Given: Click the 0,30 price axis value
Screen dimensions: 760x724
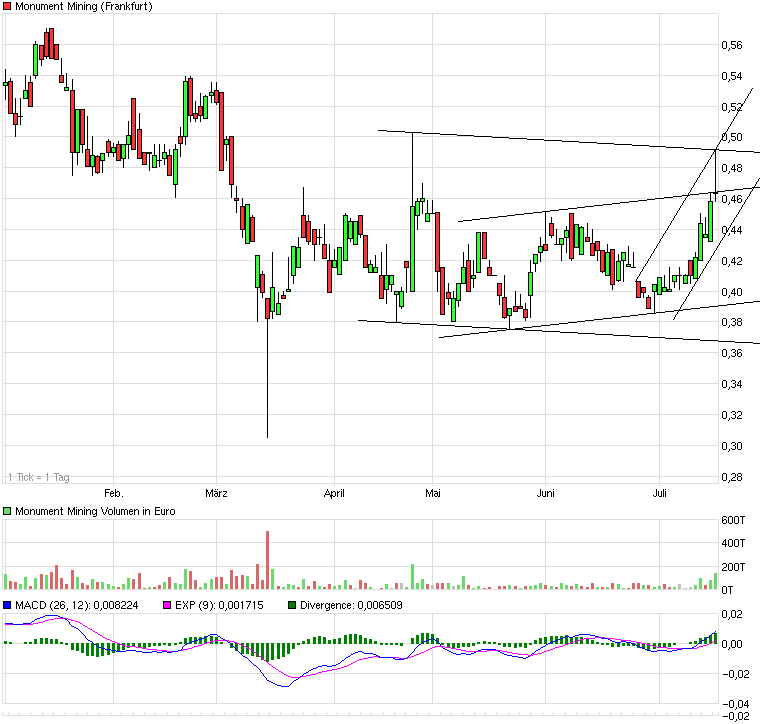Looking at the screenshot, I should pos(732,446).
